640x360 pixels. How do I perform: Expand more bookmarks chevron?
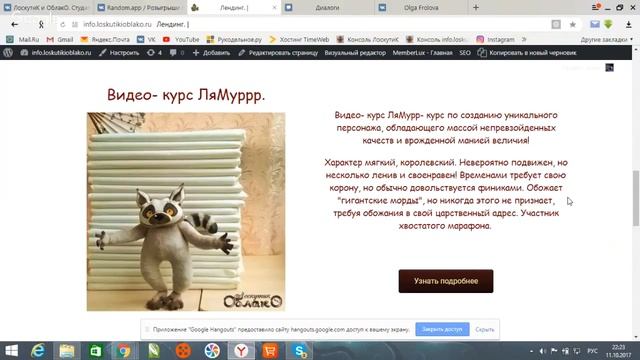coord(524,40)
